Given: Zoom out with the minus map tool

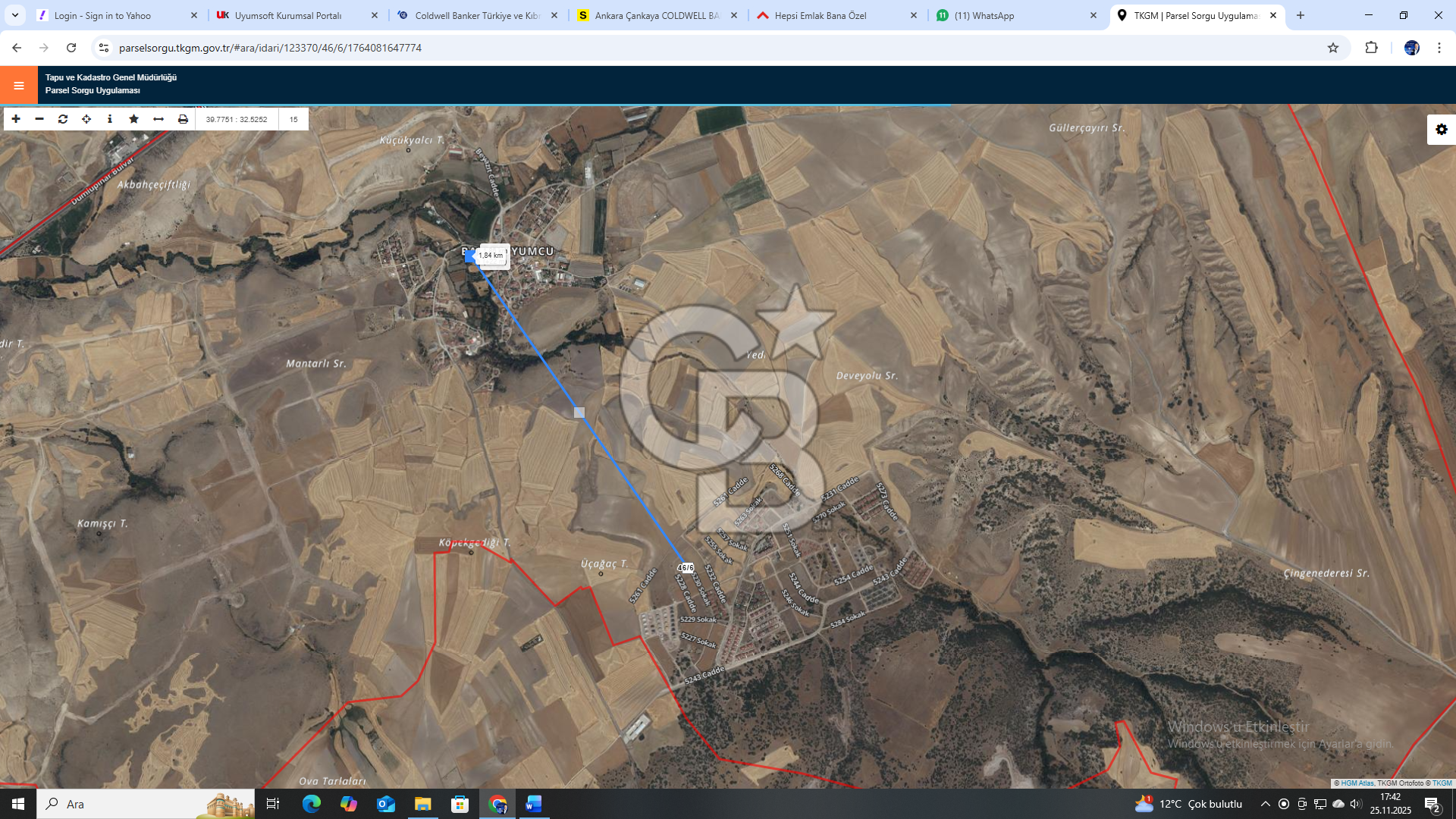Looking at the screenshot, I should (x=39, y=119).
